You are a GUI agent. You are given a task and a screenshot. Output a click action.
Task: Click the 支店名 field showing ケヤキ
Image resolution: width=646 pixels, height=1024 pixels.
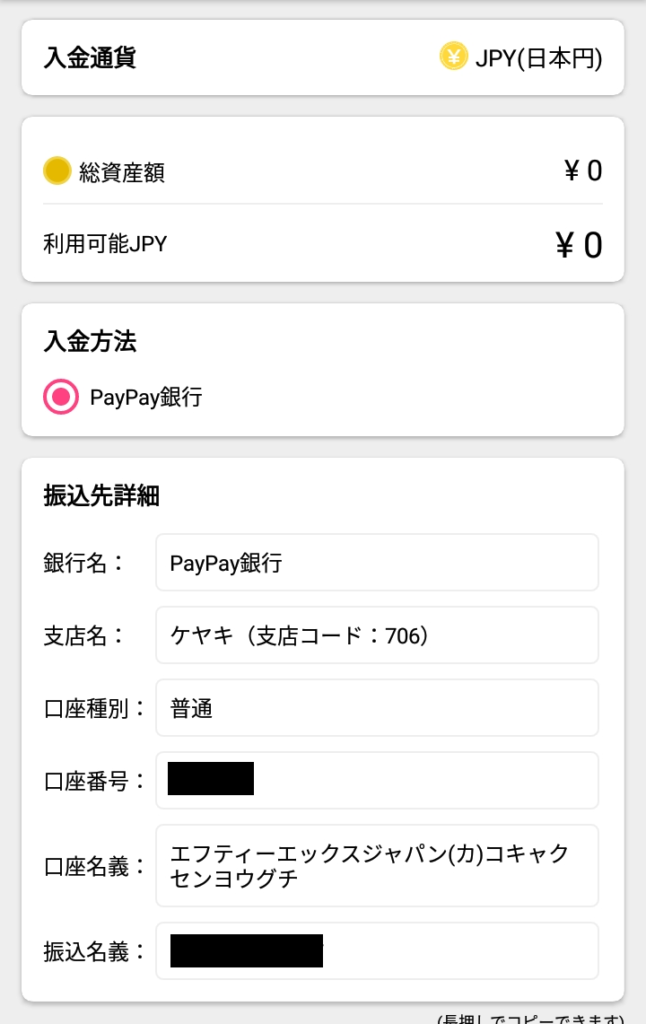(x=376, y=635)
